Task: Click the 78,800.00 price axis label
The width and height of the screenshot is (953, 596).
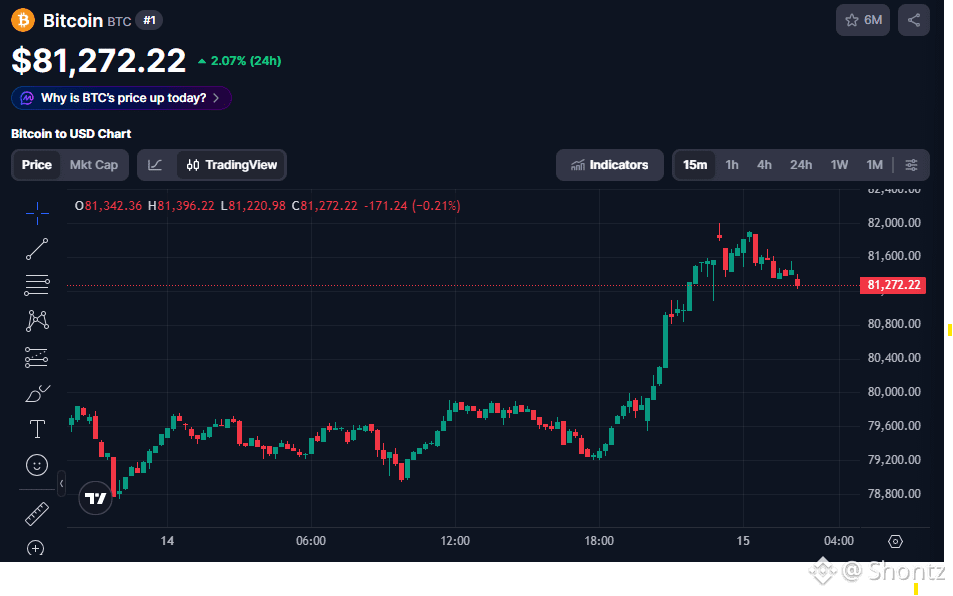Action: [x=893, y=494]
